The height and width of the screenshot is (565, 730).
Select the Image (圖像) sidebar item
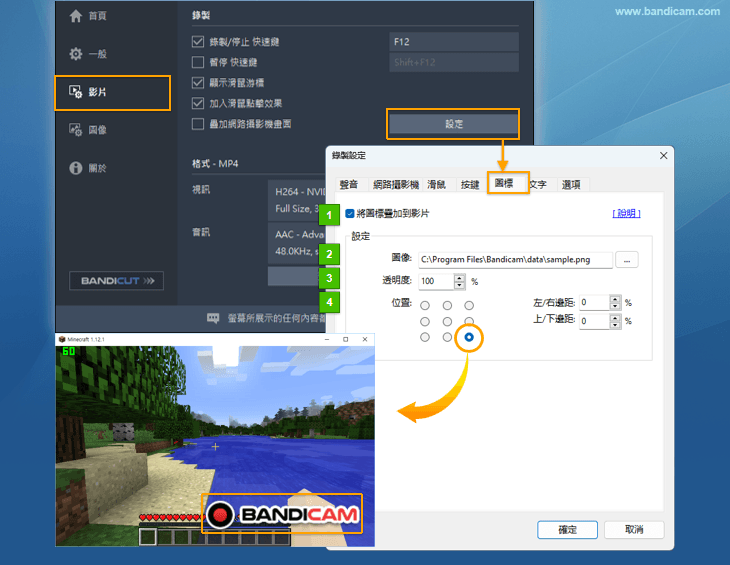(x=88, y=130)
